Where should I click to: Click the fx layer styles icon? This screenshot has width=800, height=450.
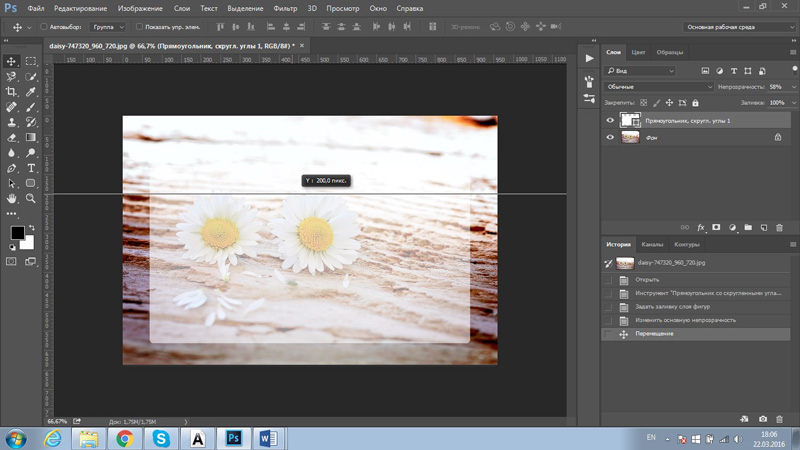tap(701, 228)
